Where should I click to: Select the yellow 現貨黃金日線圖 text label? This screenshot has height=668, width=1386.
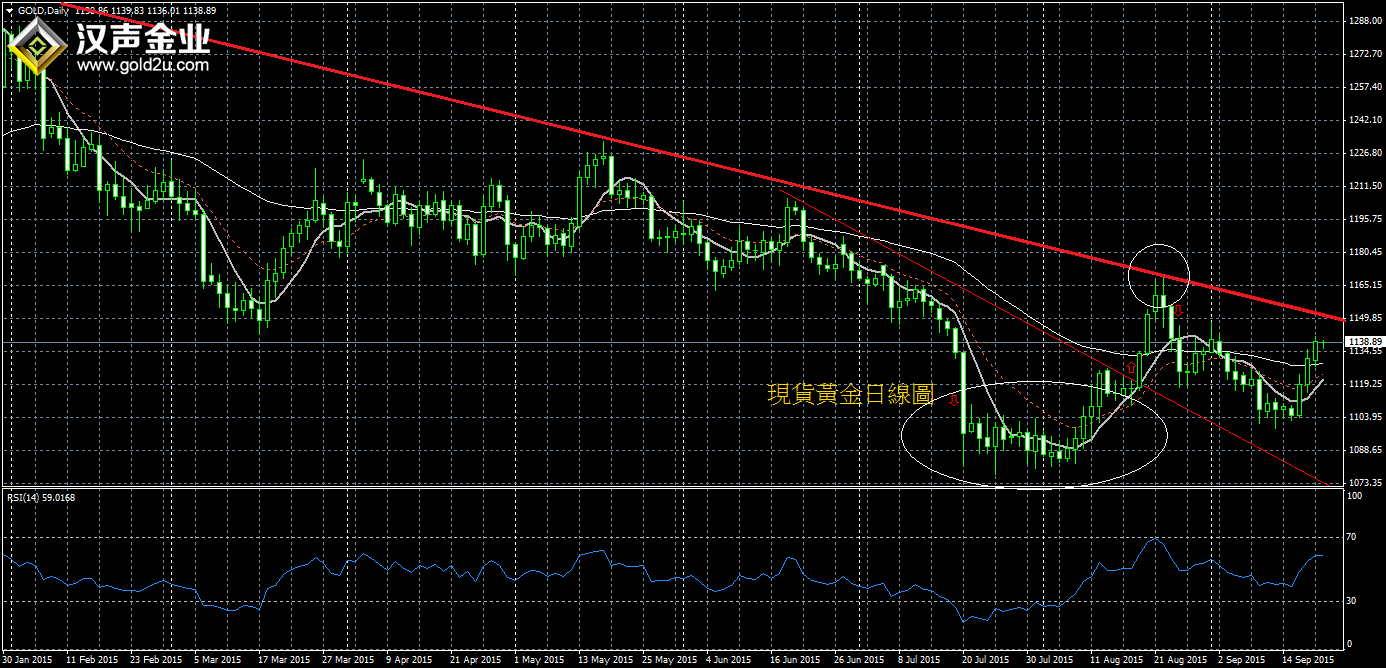tap(850, 395)
